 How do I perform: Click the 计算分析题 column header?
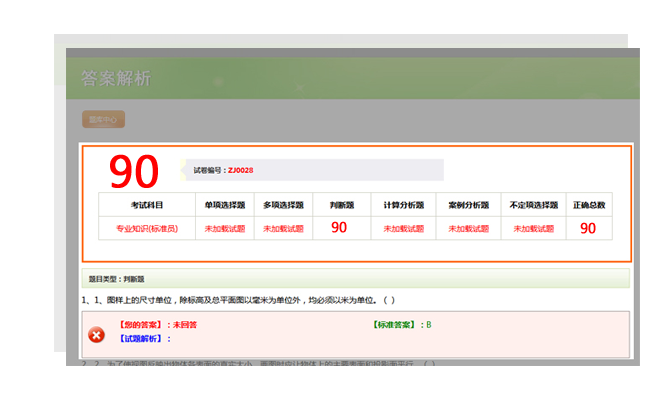[403, 205]
